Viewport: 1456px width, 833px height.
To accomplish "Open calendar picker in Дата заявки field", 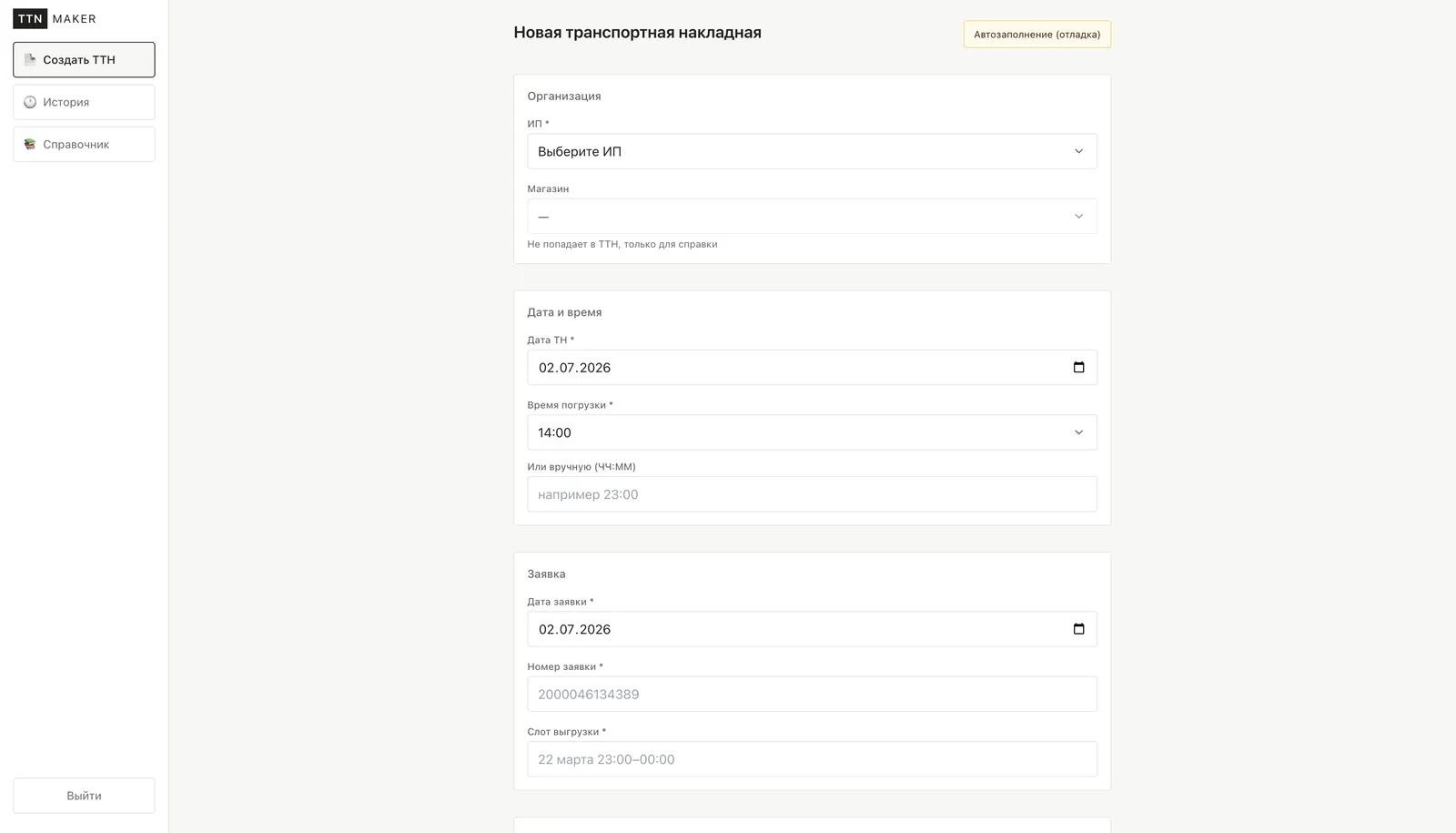I will coord(1078,629).
